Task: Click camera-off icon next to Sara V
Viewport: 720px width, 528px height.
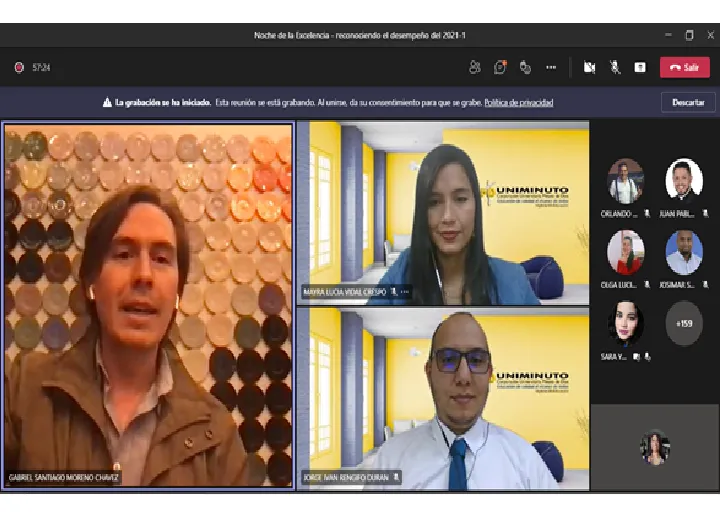Action: click(636, 357)
